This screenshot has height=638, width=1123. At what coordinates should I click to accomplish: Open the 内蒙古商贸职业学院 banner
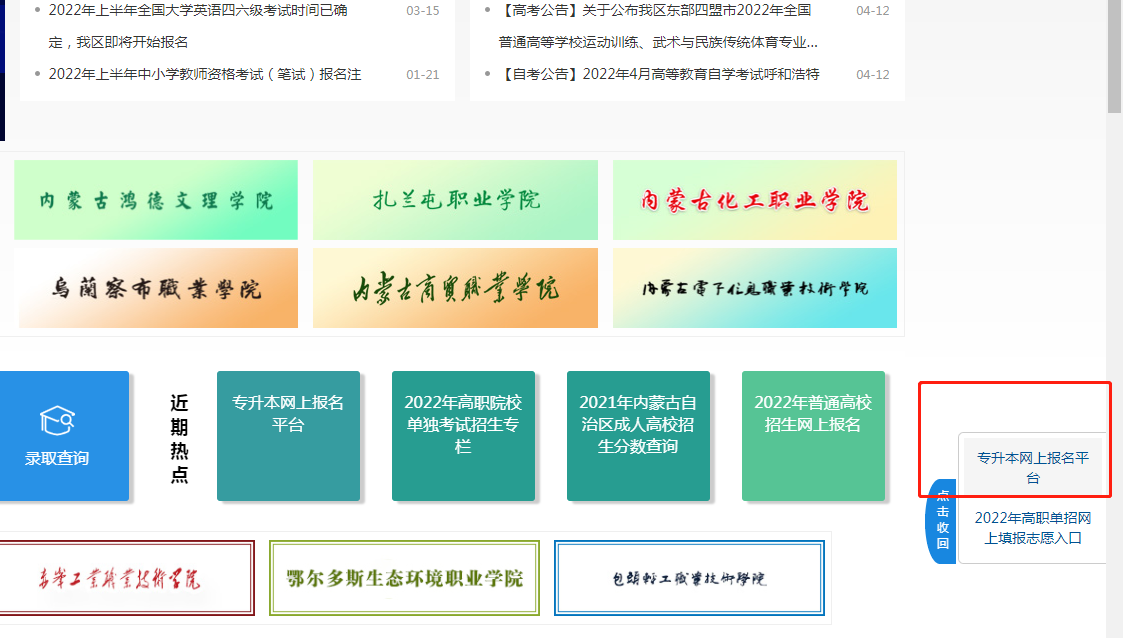(x=455, y=287)
